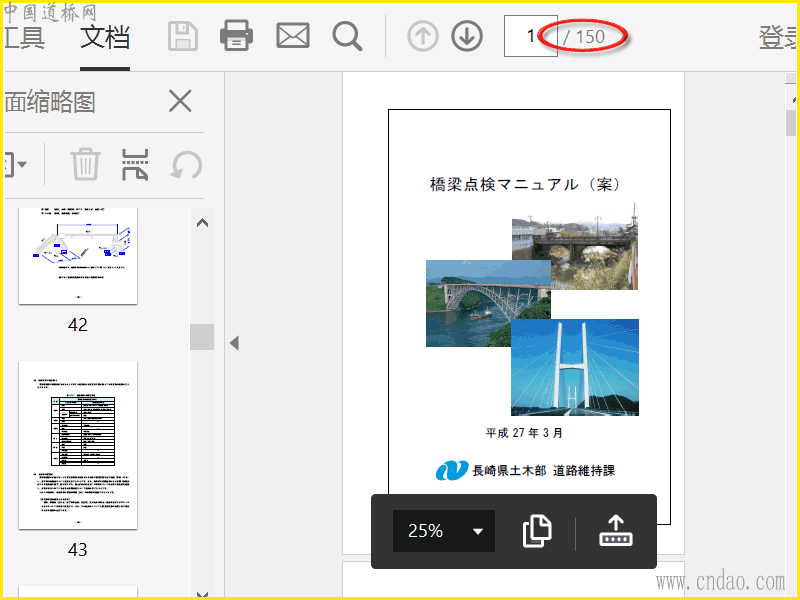The image size is (800, 600).
Task: Rotate the page with rotate icon
Action: coord(186,165)
